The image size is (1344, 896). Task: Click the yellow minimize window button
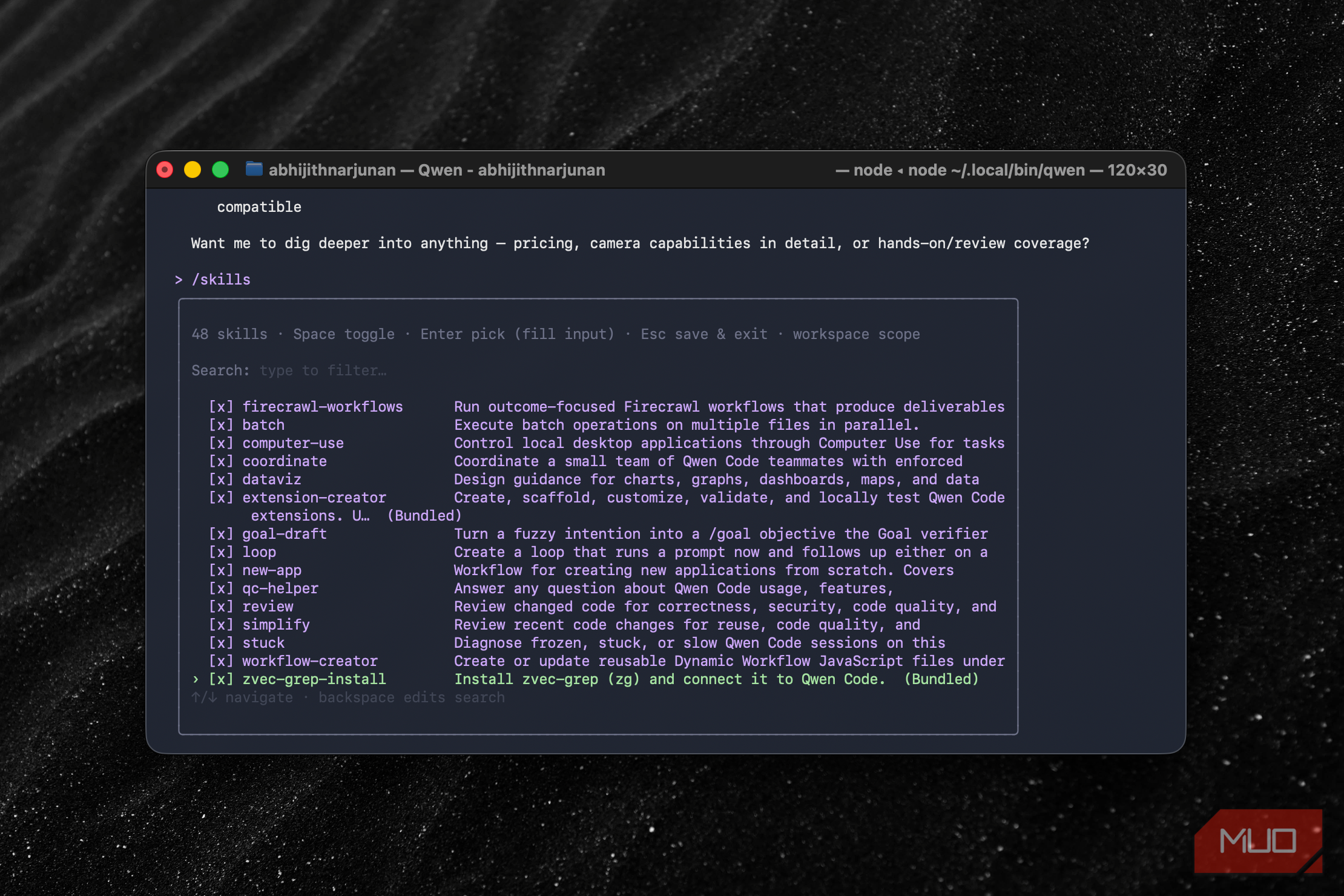(x=193, y=170)
